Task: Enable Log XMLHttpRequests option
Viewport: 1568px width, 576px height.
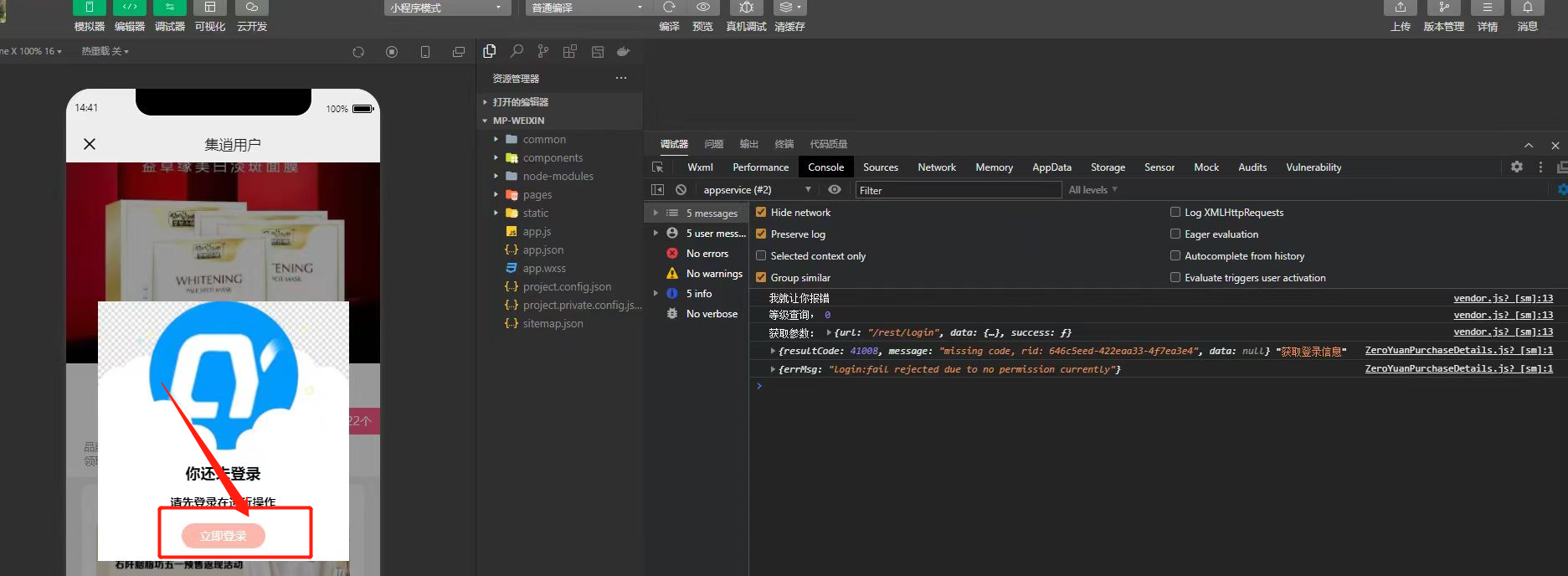Action: 1175,213
